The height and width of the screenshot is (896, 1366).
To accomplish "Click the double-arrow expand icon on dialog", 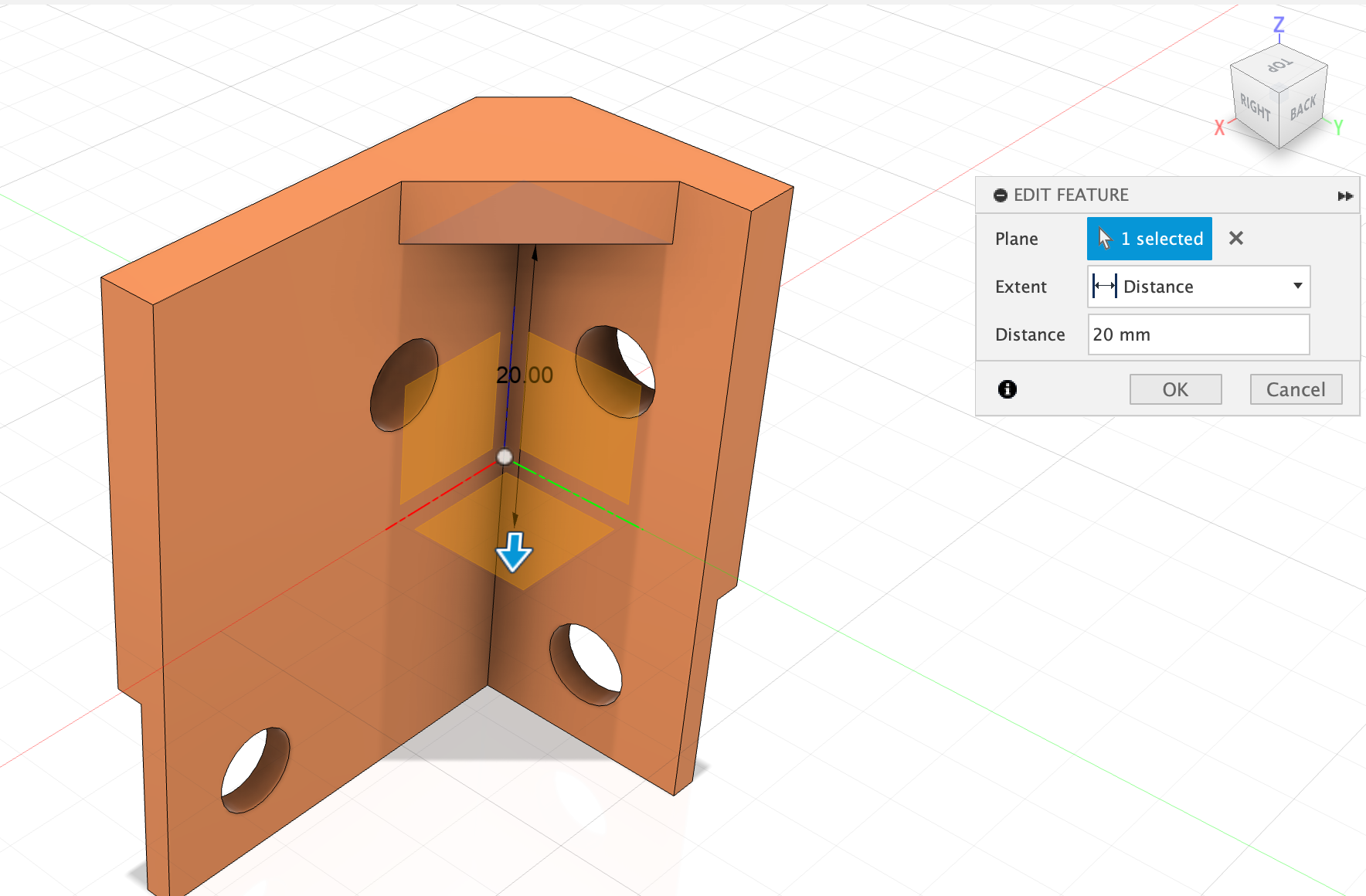I will click(1345, 196).
